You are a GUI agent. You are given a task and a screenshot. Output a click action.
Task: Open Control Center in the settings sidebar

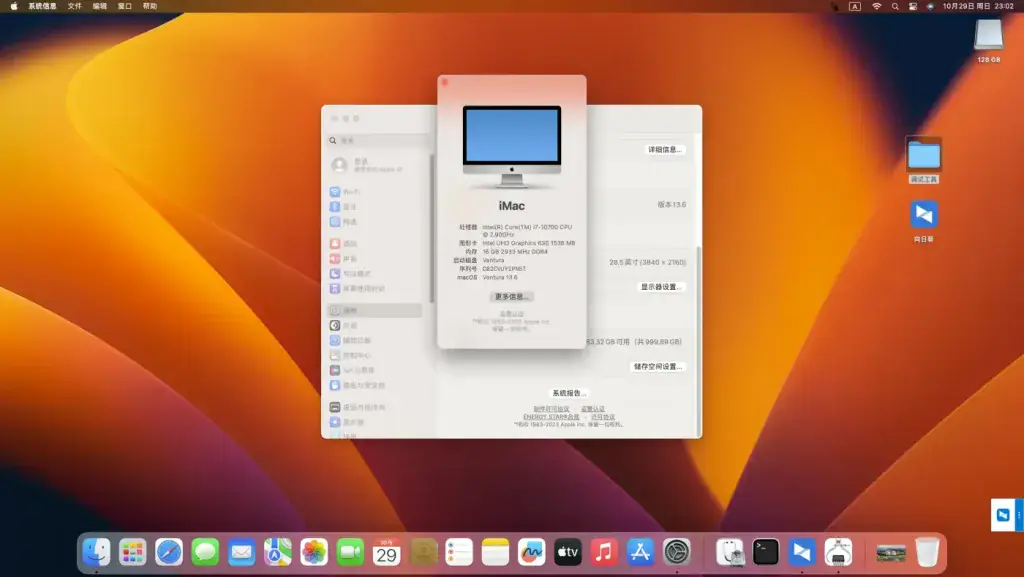click(374, 355)
